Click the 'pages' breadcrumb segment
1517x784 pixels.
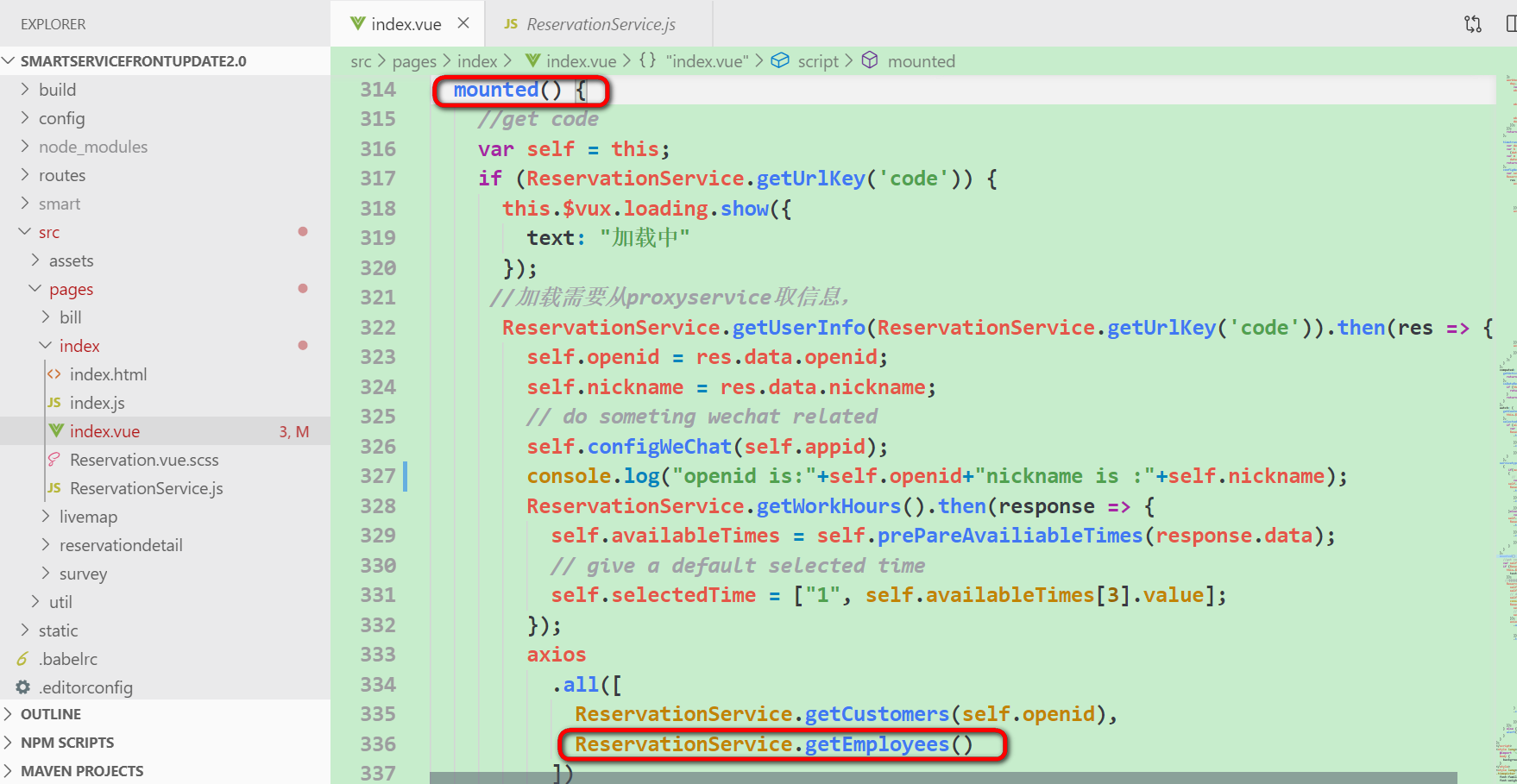pos(414,61)
